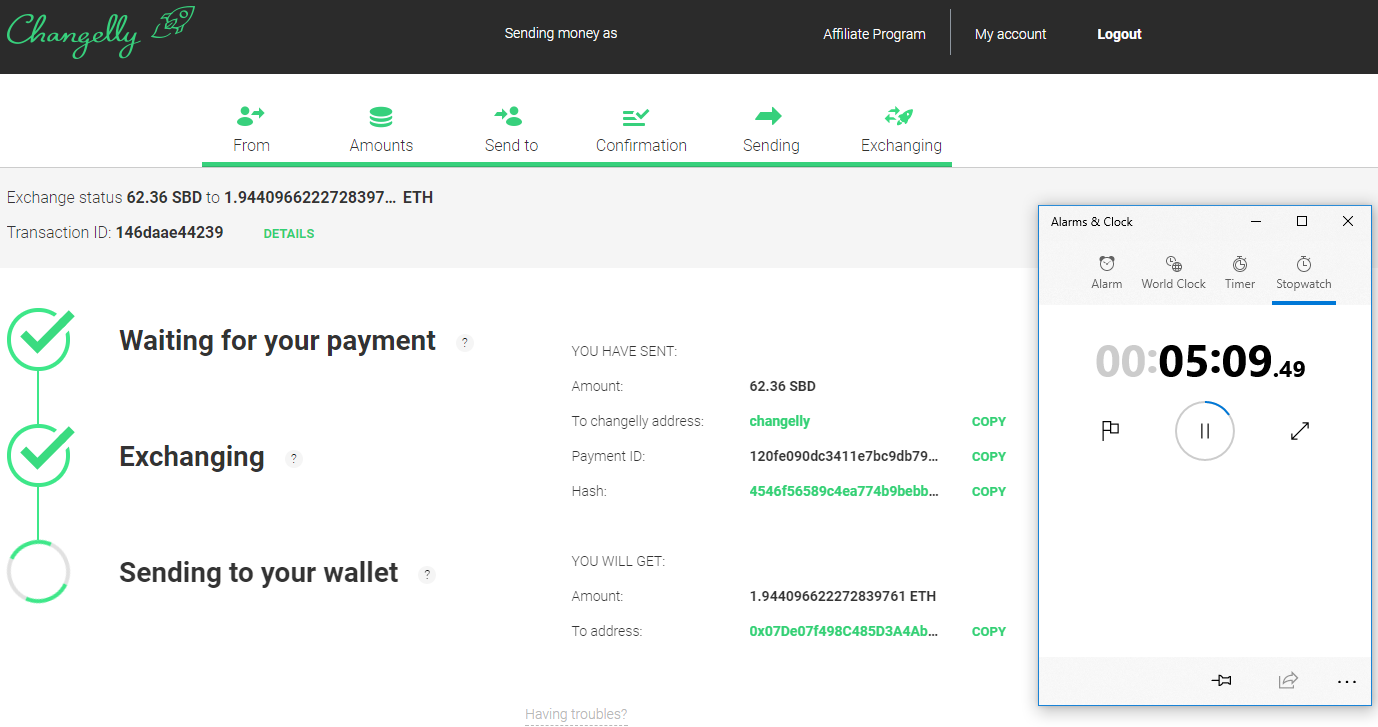
Task: Click the Changelly rocket logo
Action: click(100, 32)
